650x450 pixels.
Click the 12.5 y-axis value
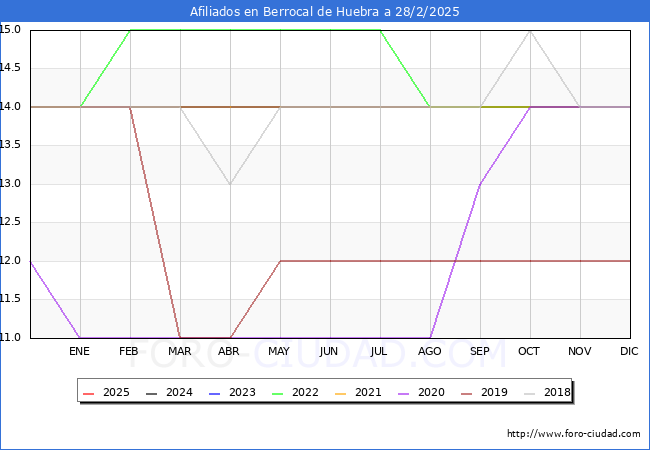[x=10, y=222]
